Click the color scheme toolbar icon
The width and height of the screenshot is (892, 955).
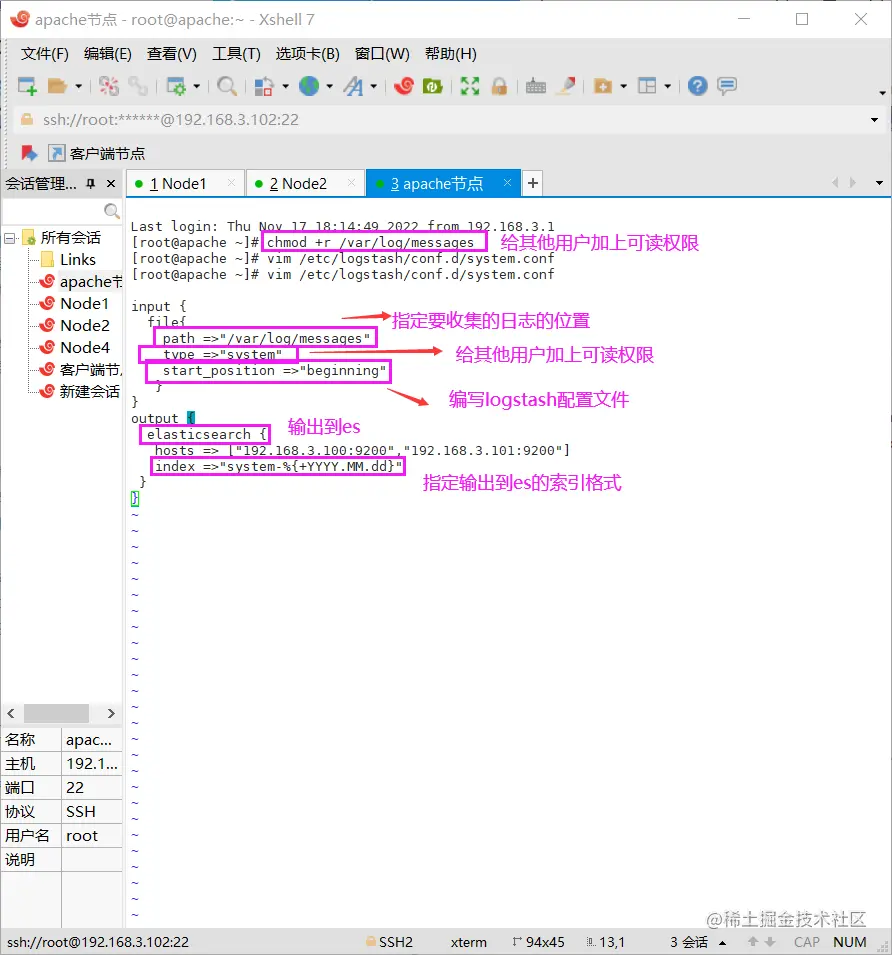pos(263,86)
